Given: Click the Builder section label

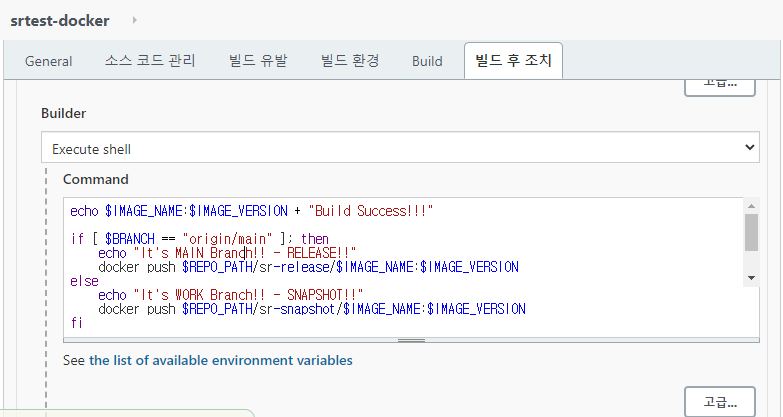Looking at the screenshot, I should point(63,113).
